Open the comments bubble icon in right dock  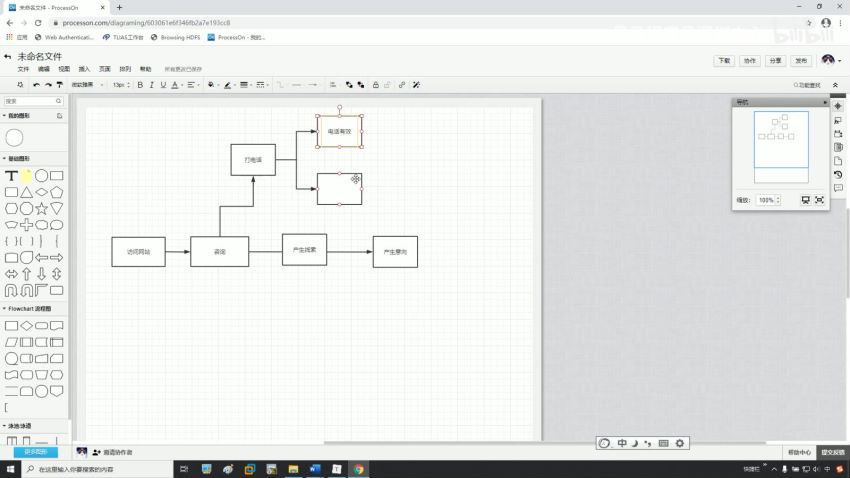click(x=838, y=188)
